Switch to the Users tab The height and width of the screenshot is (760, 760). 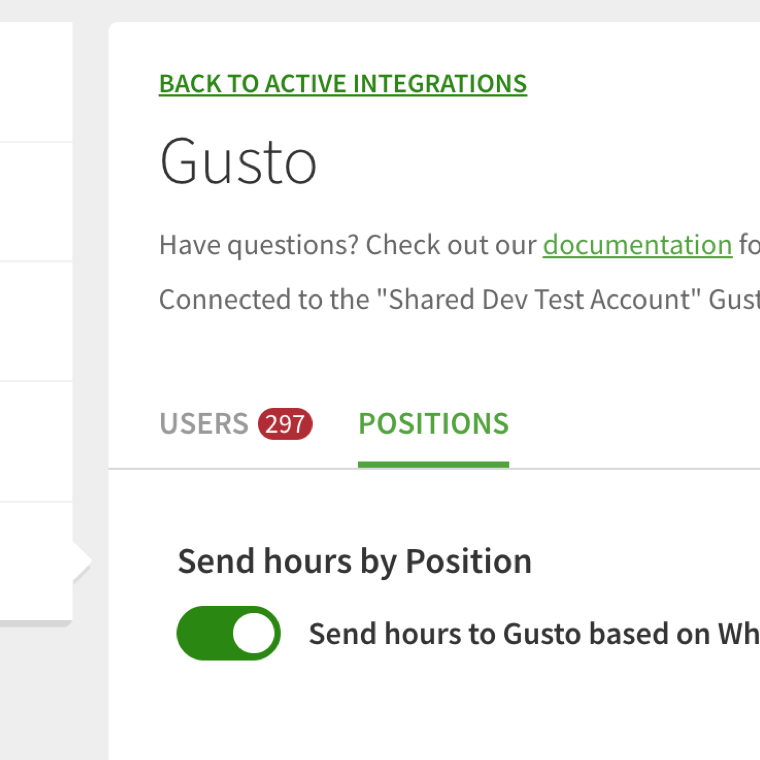(204, 424)
